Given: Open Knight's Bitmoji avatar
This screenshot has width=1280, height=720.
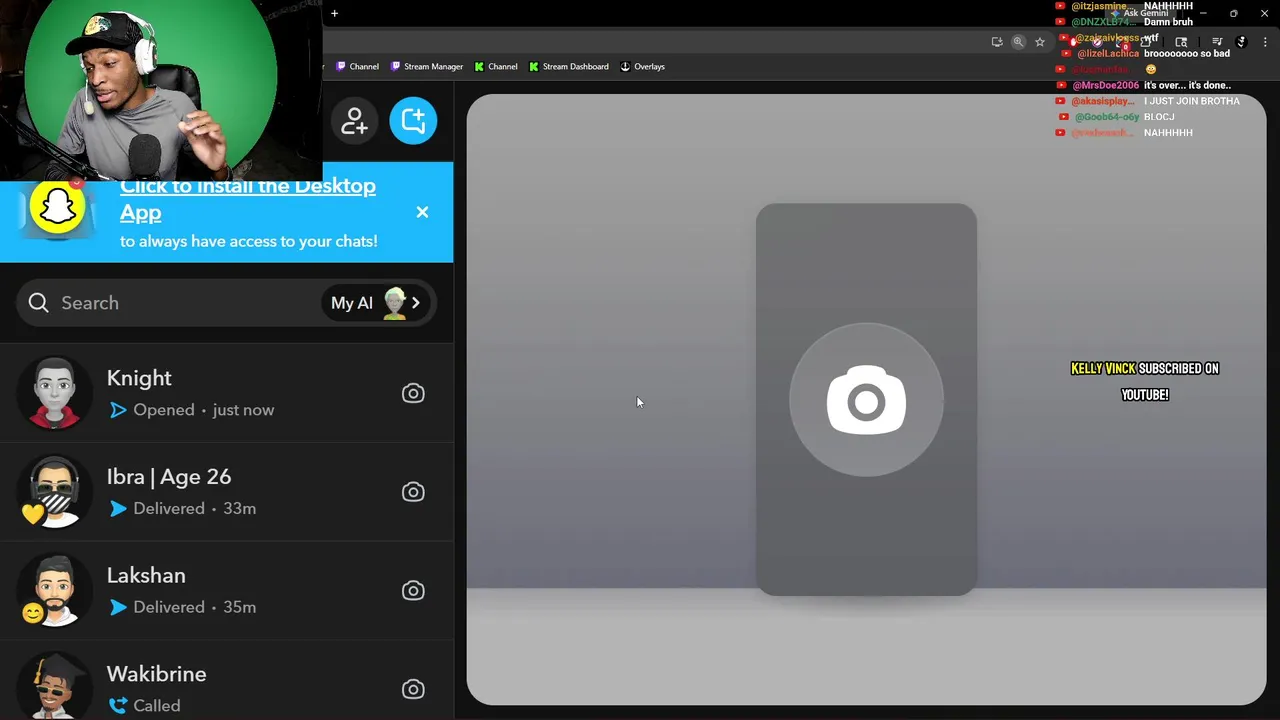Looking at the screenshot, I should tap(54, 393).
